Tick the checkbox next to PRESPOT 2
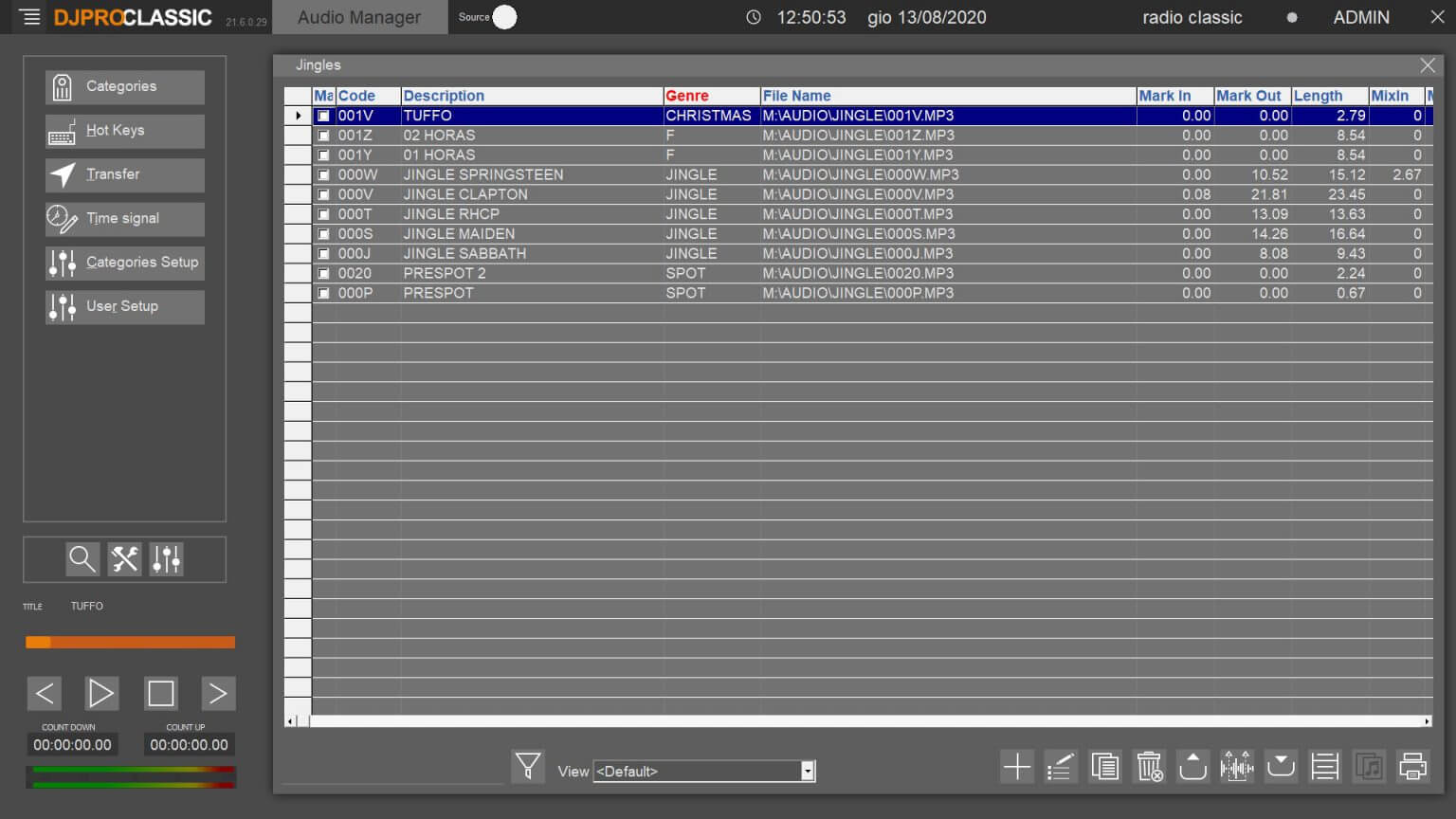 (x=323, y=273)
